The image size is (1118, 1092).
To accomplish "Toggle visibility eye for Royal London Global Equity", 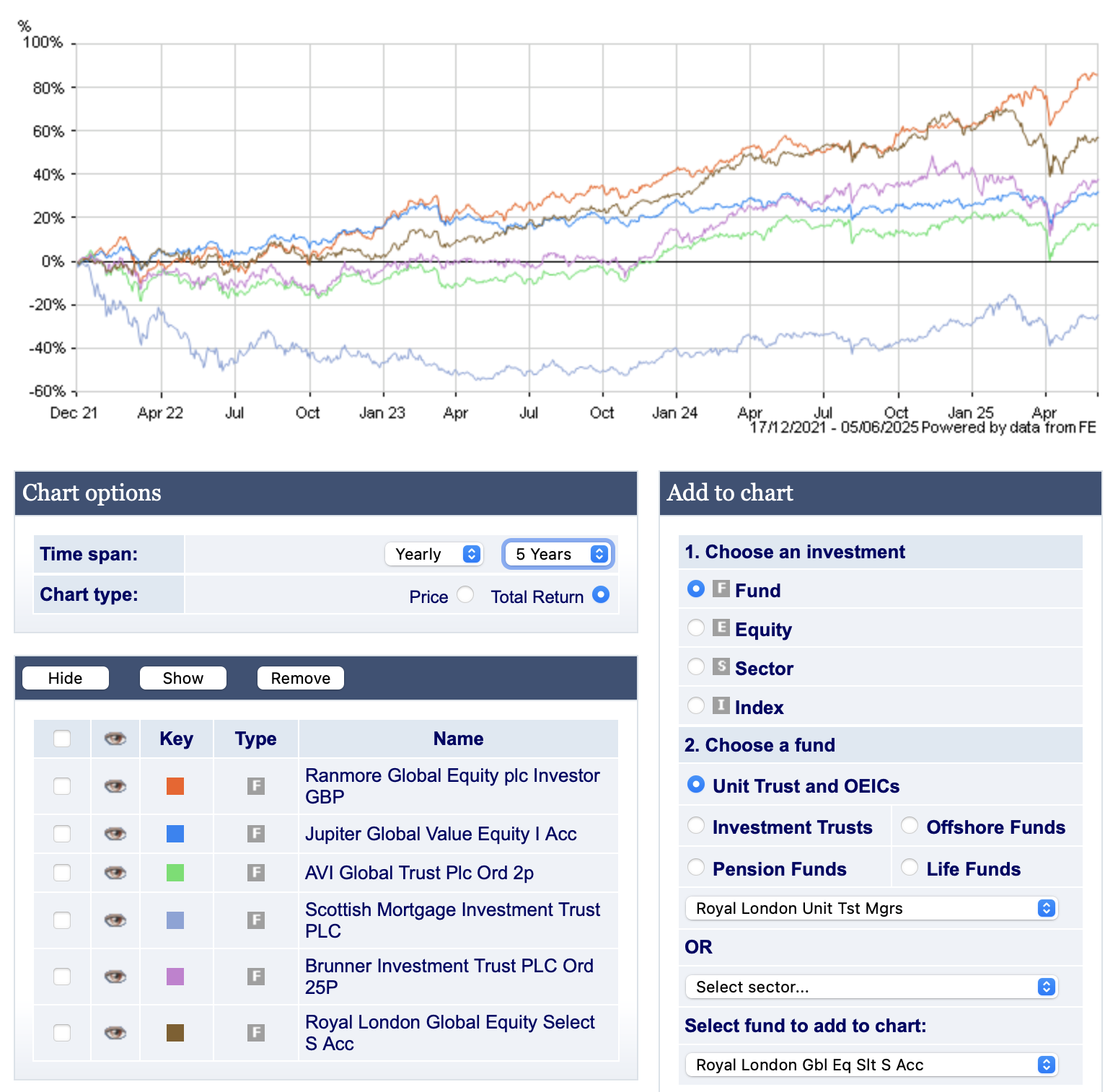I will coord(115,1033).
